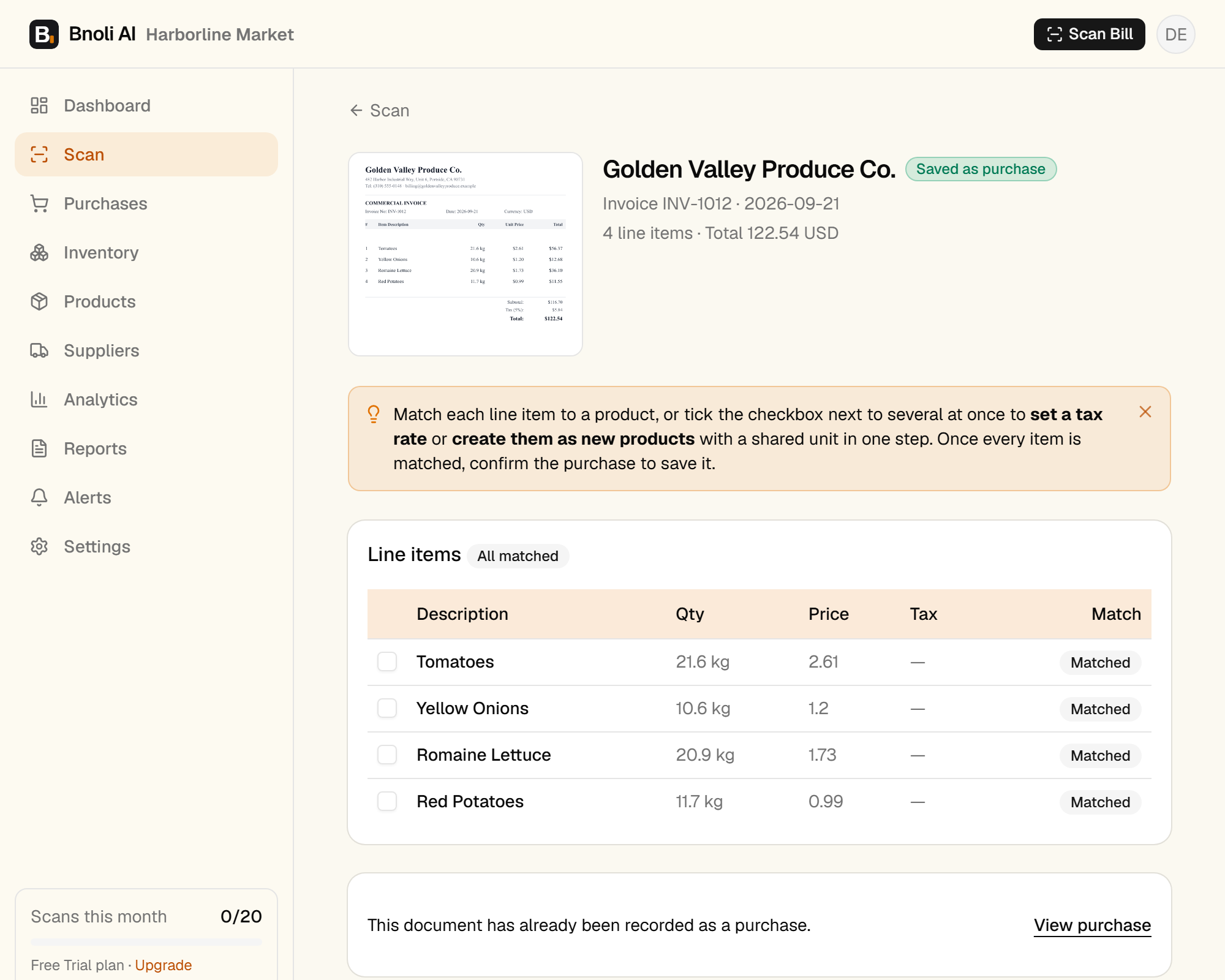Click the All matched status pill

pos(518,556)
